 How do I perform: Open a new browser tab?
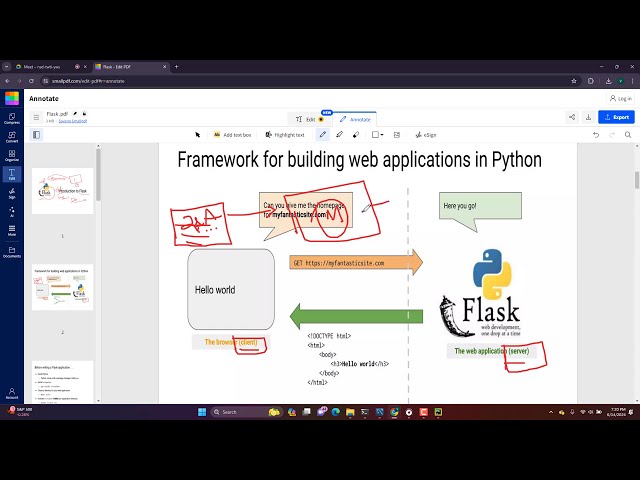tap(176, 67)
